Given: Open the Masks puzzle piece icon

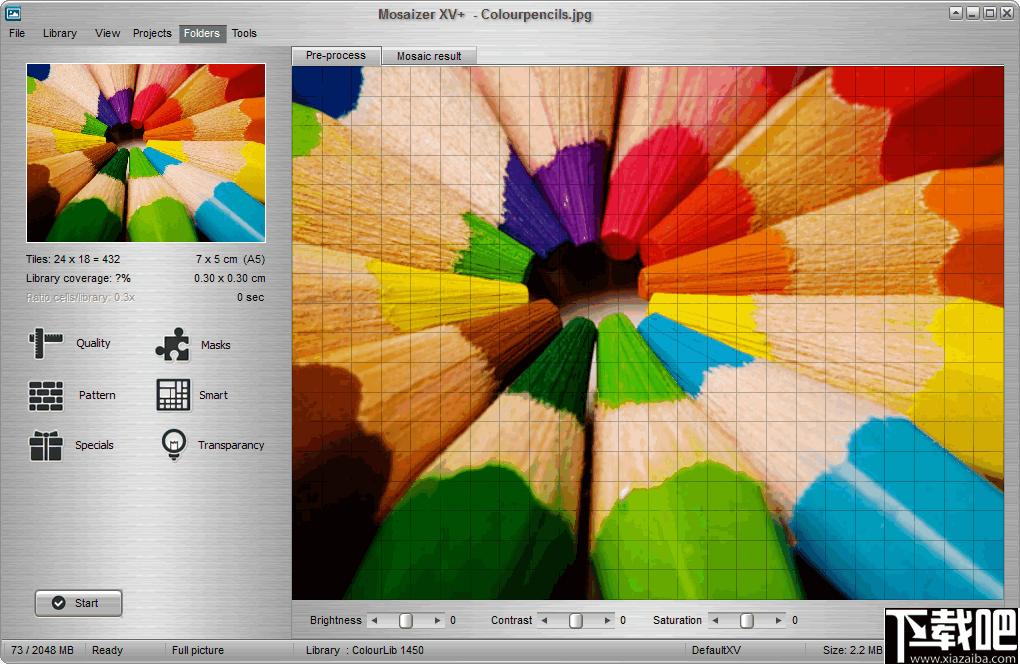Looking at the screenshot, I should pos(172,344).
